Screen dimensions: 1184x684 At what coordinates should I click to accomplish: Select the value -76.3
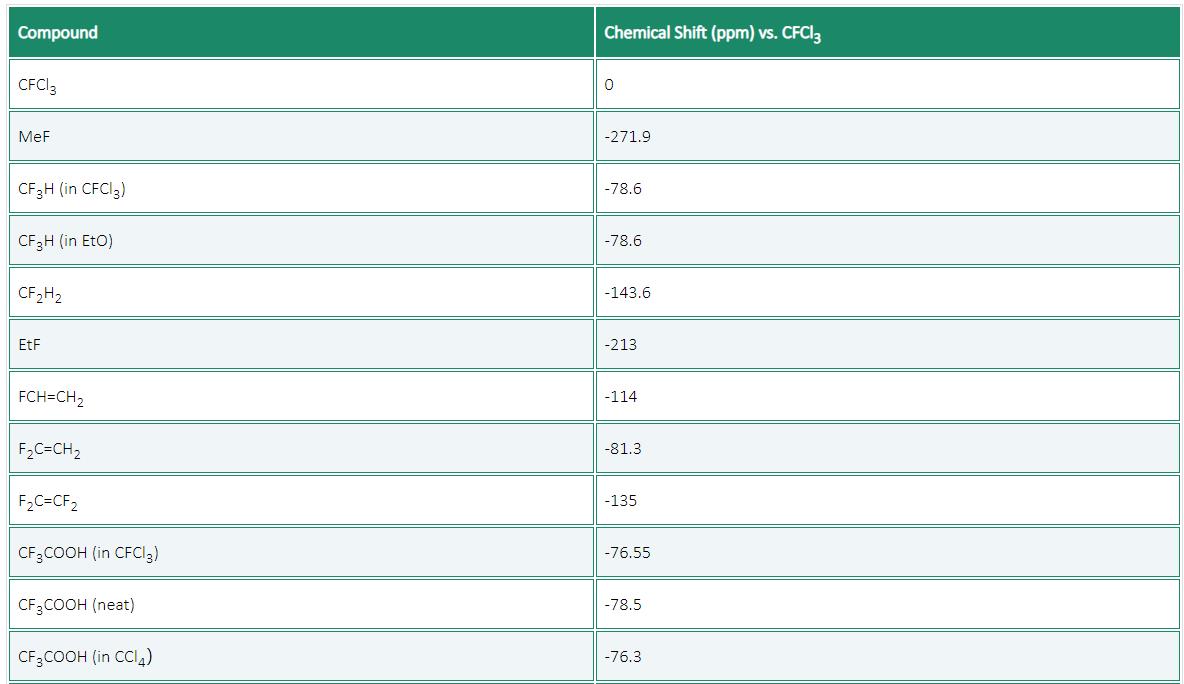887,657
